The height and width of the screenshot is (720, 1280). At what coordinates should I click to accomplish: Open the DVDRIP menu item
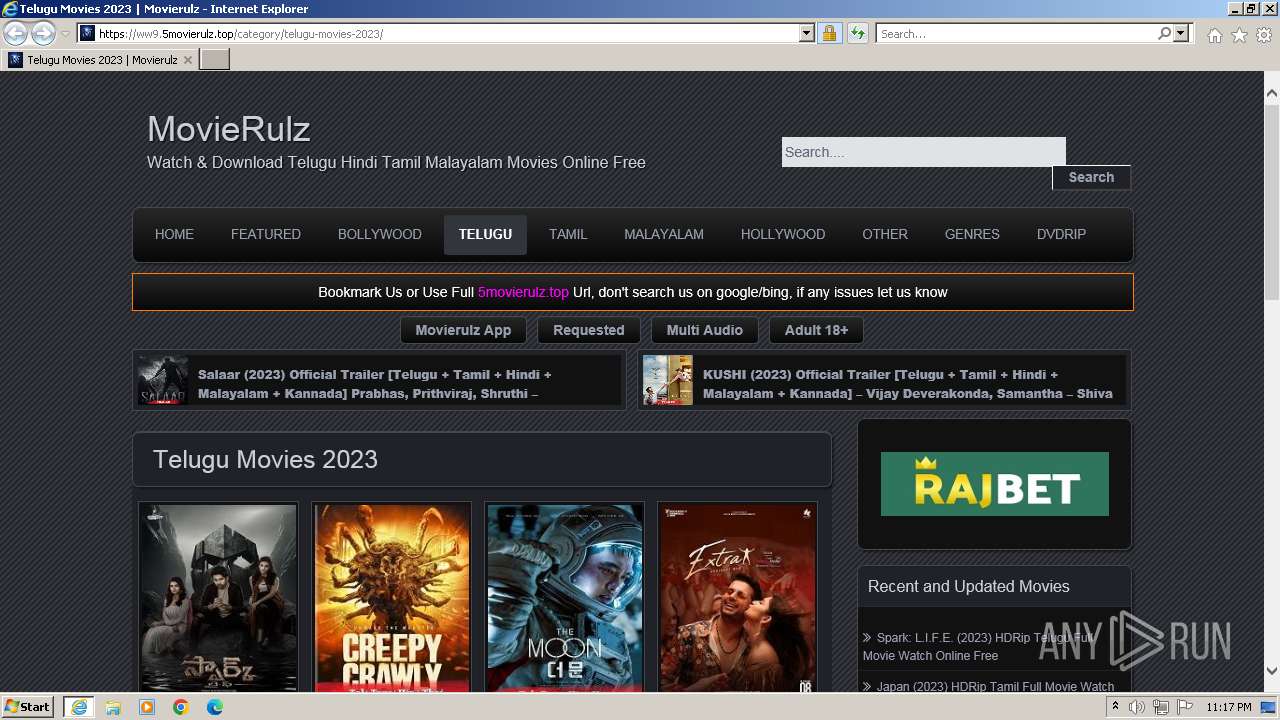tap(1061, 234)
